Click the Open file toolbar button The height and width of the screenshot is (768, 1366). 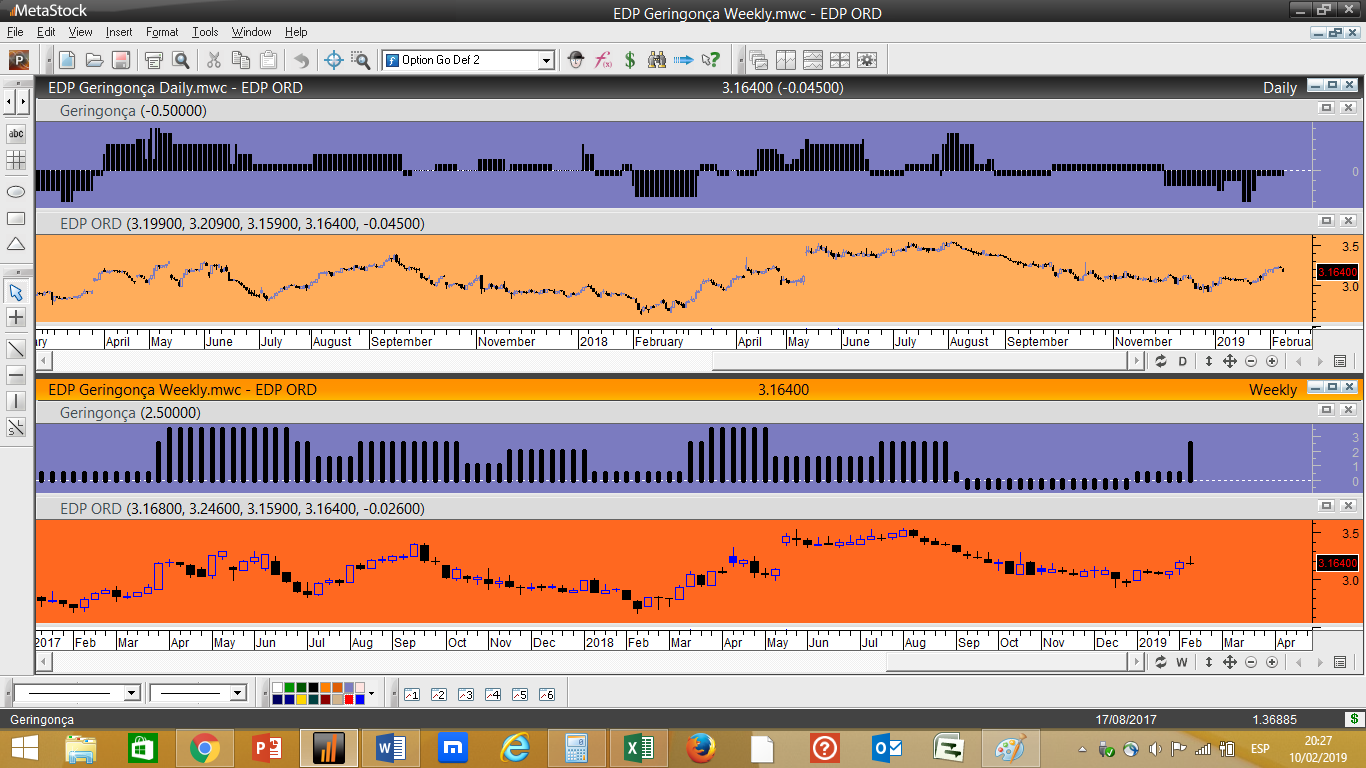pyautogui.click(x=94, y=60)
